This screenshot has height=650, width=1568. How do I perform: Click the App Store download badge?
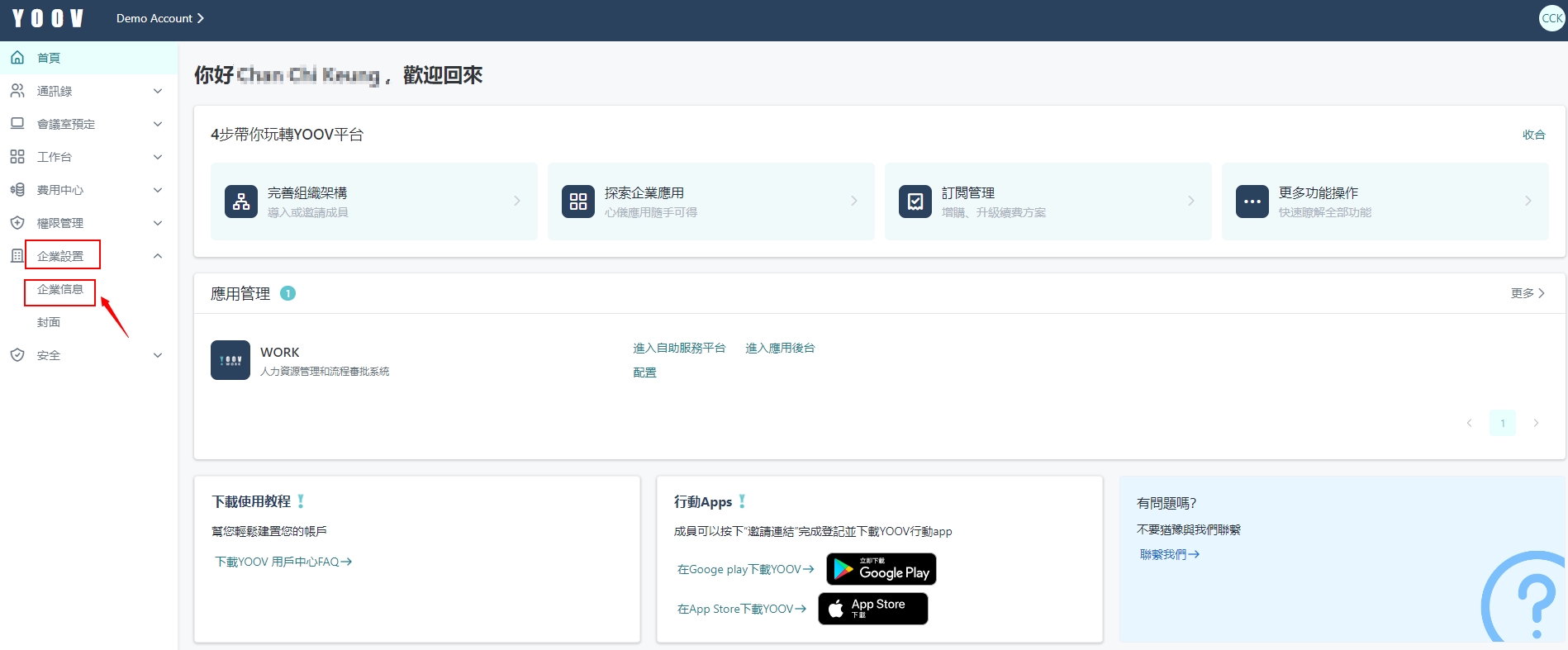tap(872, 609)
